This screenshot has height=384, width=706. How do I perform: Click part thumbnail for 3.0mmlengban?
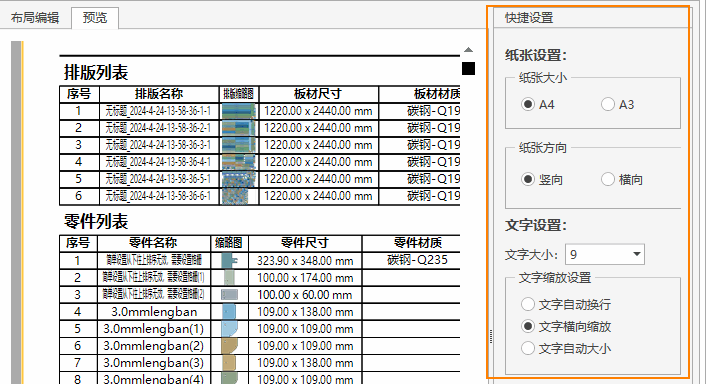pyautogui.click(x=229, y=312)
